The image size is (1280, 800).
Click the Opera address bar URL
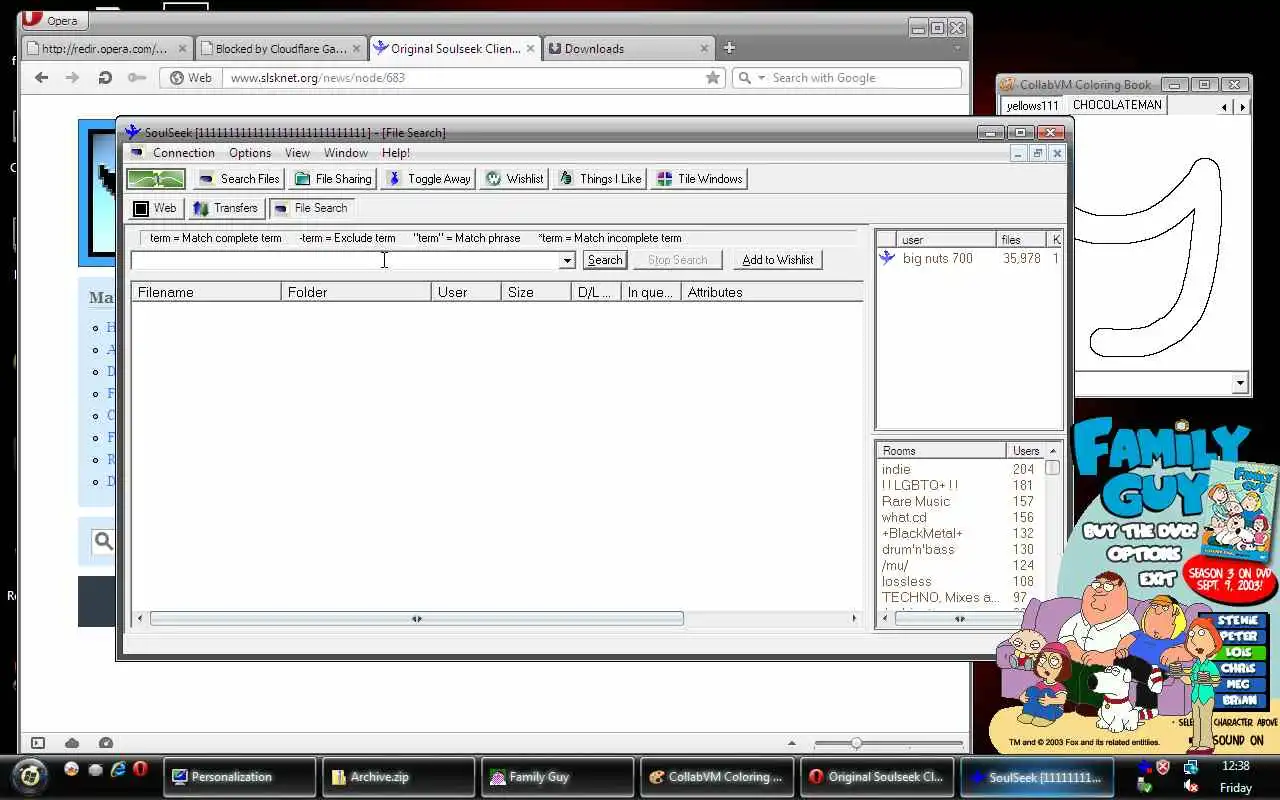[317, 77]
